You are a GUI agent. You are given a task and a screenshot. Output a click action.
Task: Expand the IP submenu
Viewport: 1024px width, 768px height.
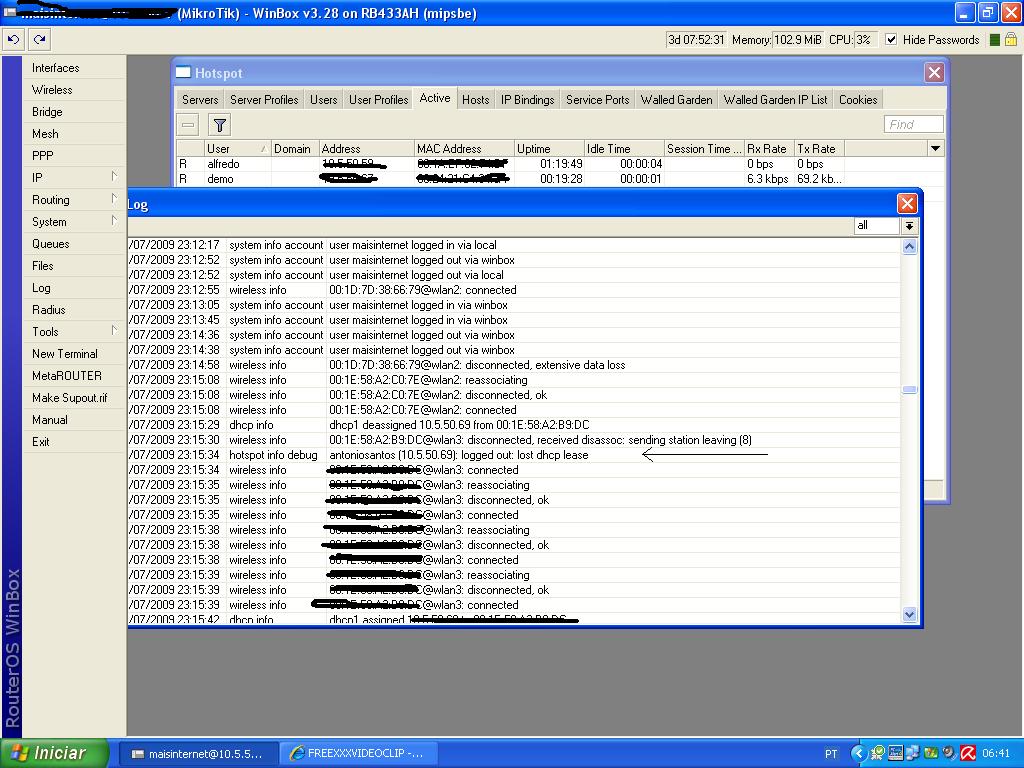74,178
